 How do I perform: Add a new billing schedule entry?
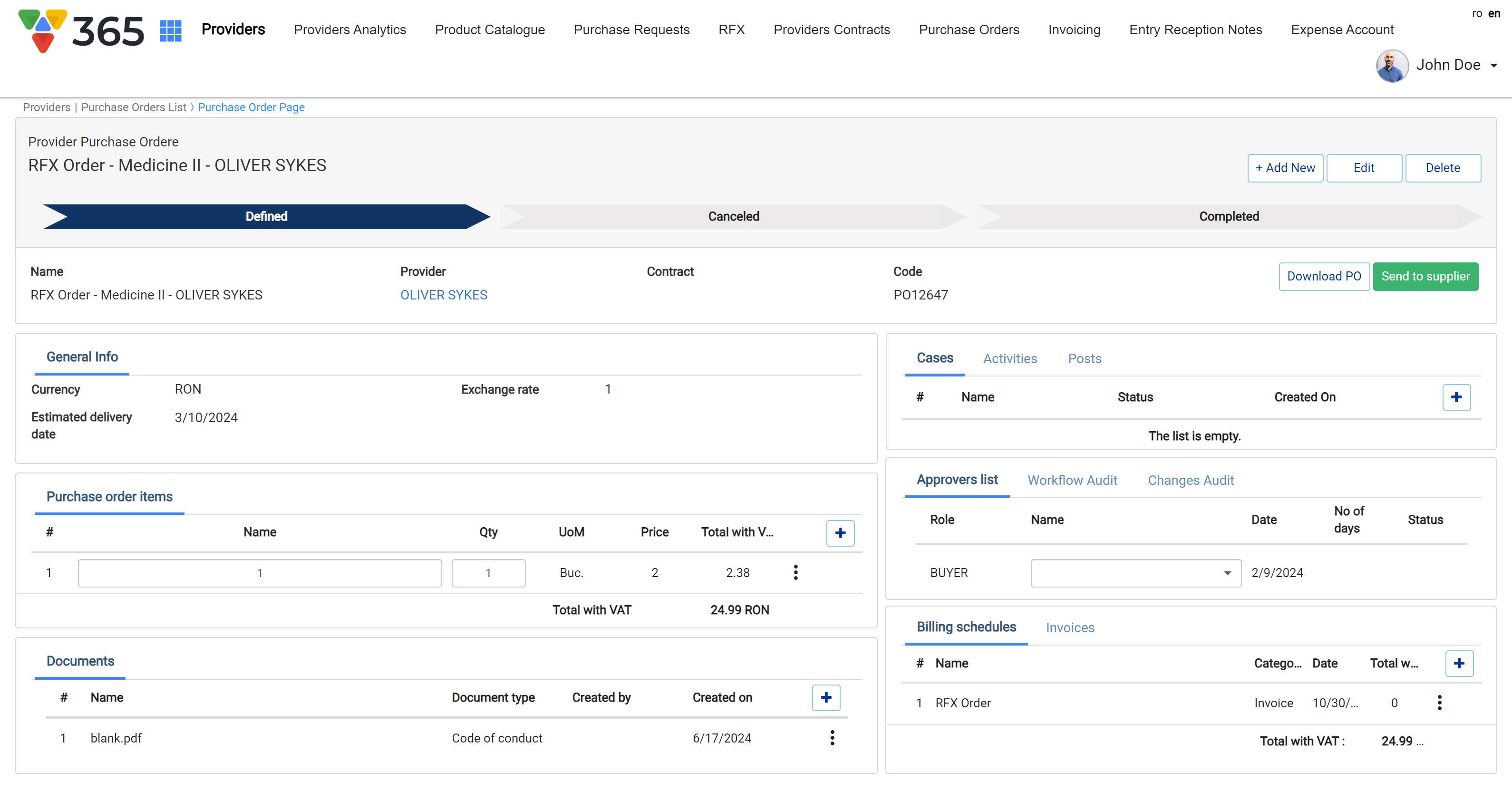click(x=1459, y=663)
